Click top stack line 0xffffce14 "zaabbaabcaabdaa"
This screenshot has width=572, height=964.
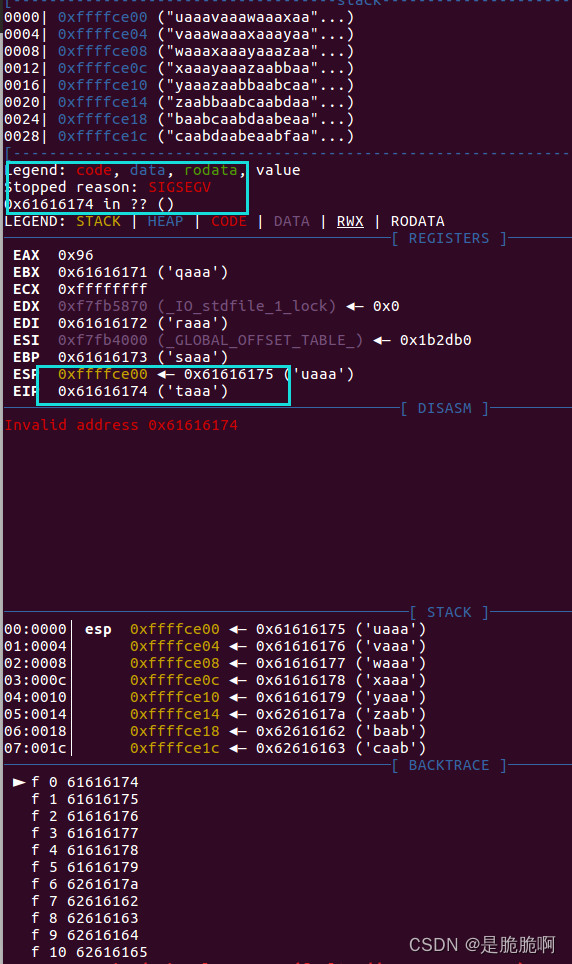[x=179, y=102]
